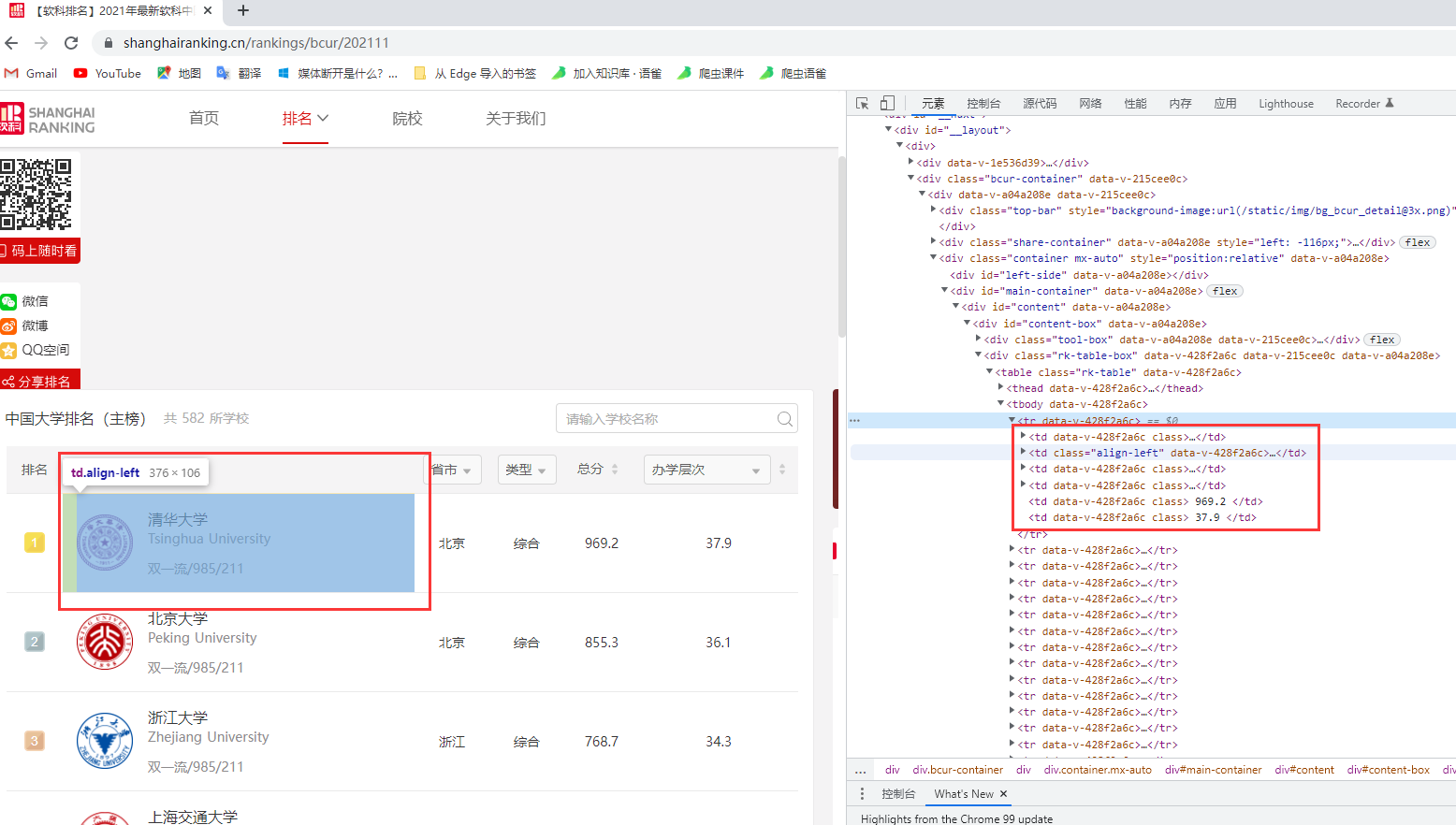This screenshot has height=825, width=1456.
Task: Click the QR code image
Action: (x=36, y=195)
